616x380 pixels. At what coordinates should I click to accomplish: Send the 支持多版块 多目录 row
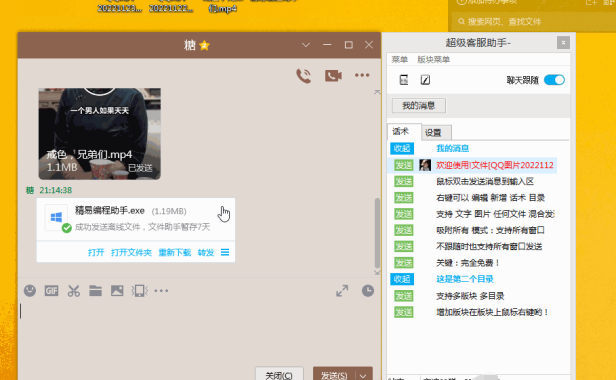point(404,296)
